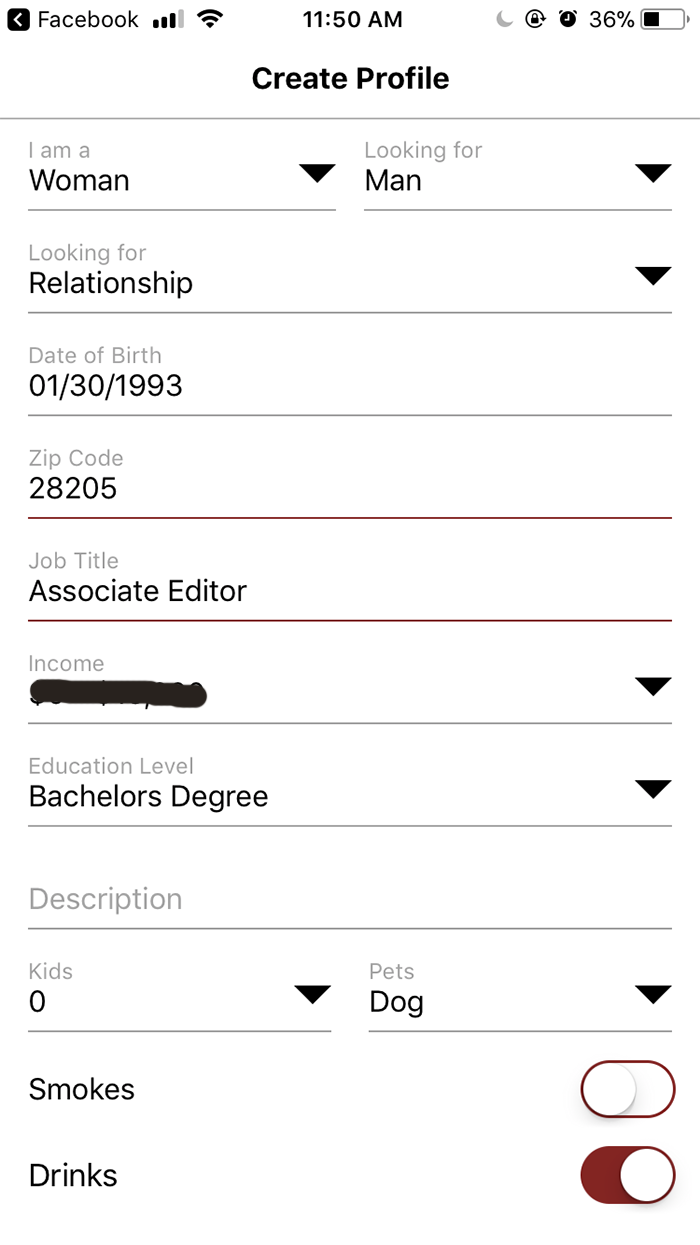
Task: Tap the rotation lock status icon
Action: click(536, 20)
